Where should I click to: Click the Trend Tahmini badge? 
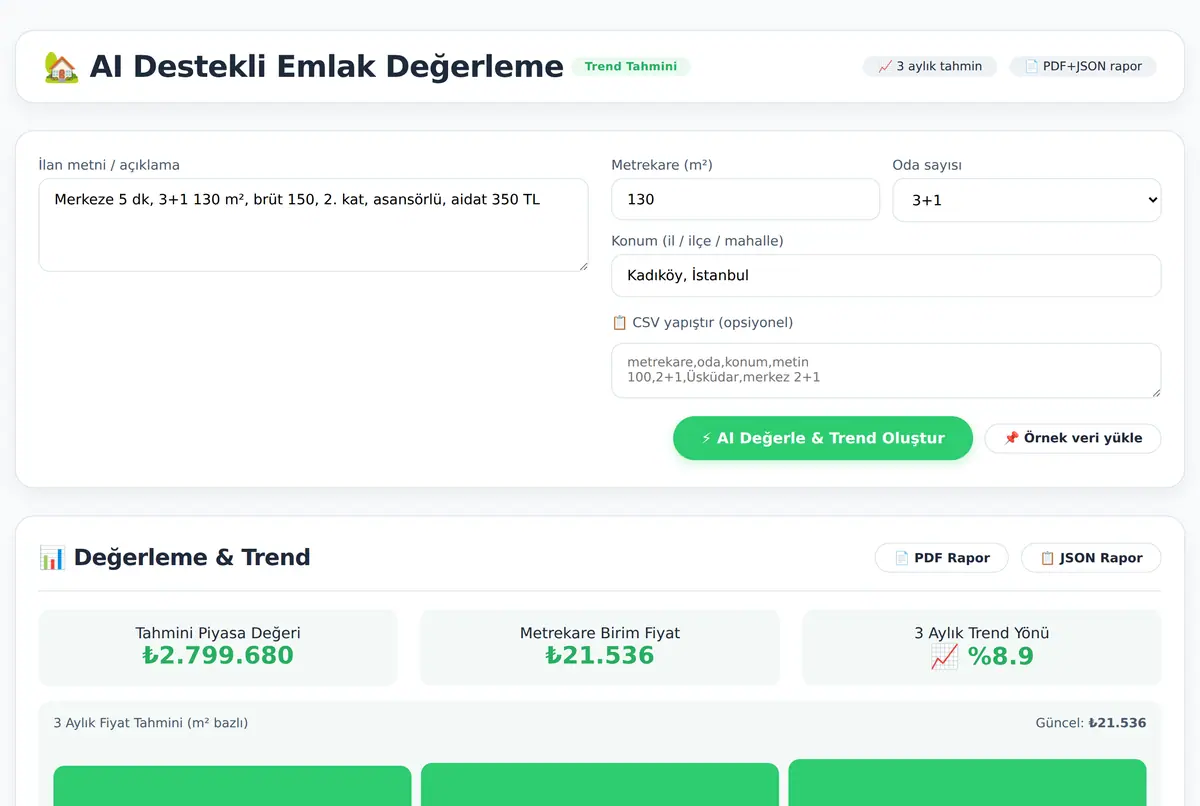tap(631, 67)
